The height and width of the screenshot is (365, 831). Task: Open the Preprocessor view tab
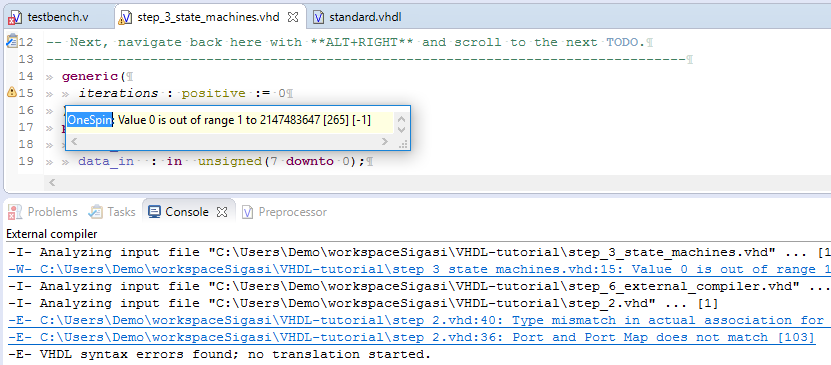coord(293,212)
